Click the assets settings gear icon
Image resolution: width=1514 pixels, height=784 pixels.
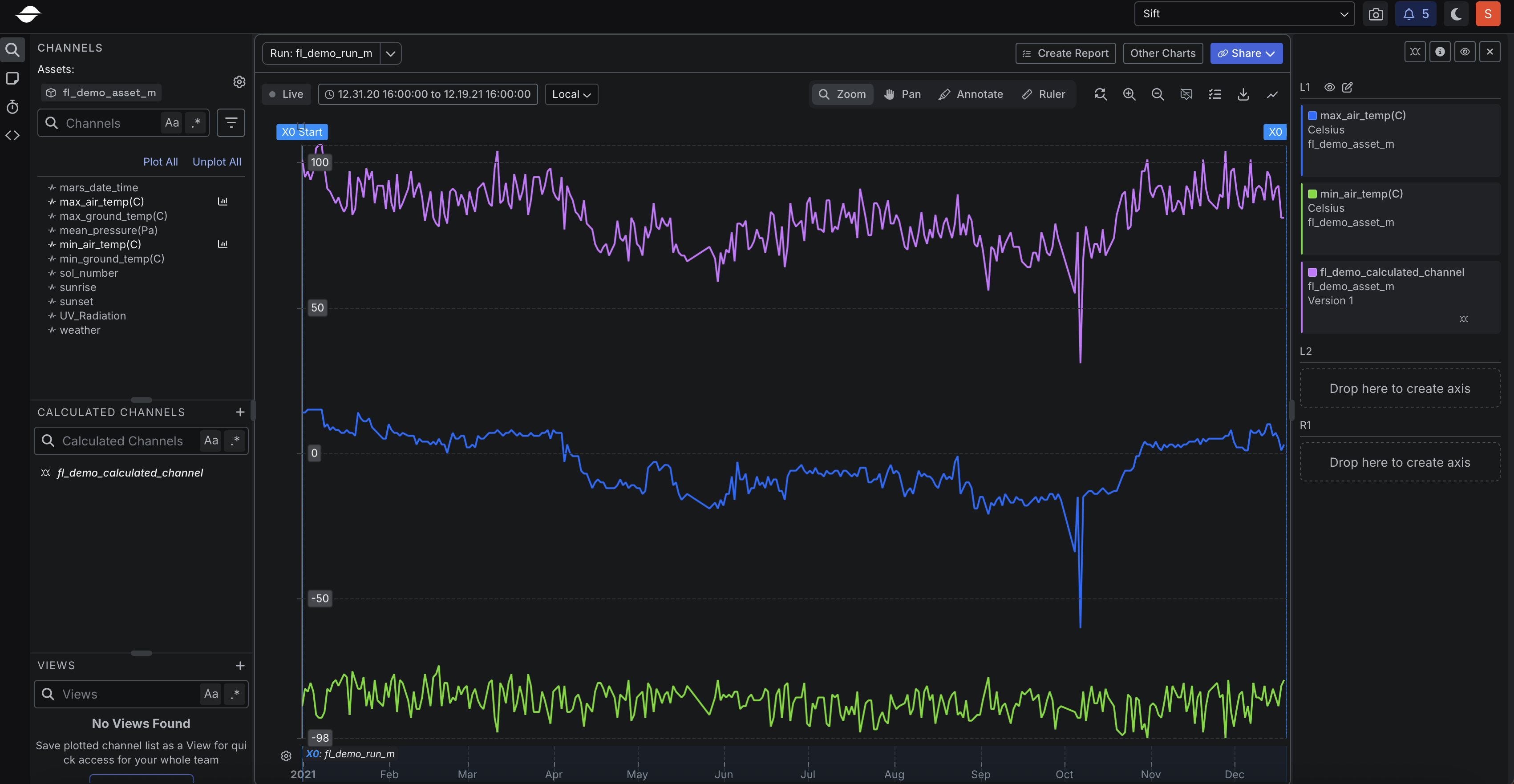[239, 82]
